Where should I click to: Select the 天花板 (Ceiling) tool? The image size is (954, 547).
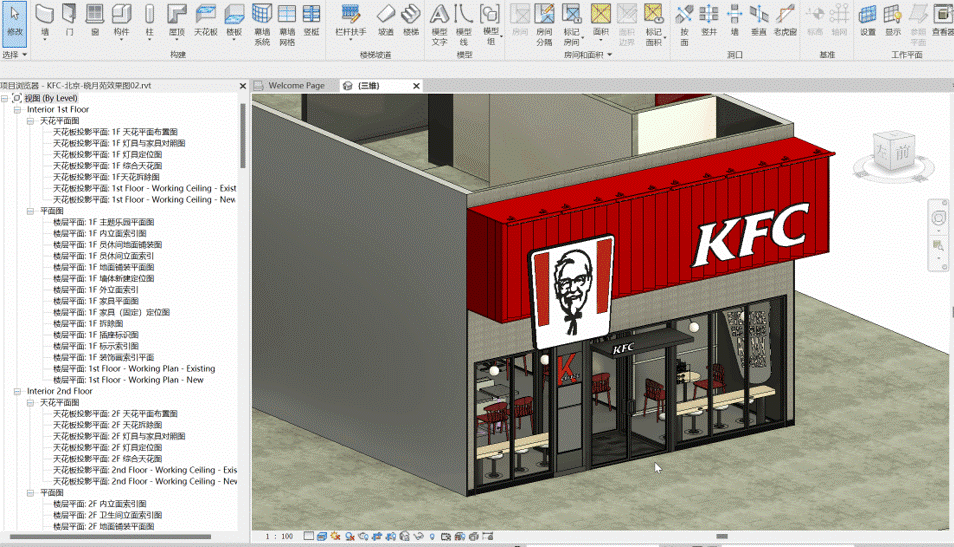[x=205, y=18]
